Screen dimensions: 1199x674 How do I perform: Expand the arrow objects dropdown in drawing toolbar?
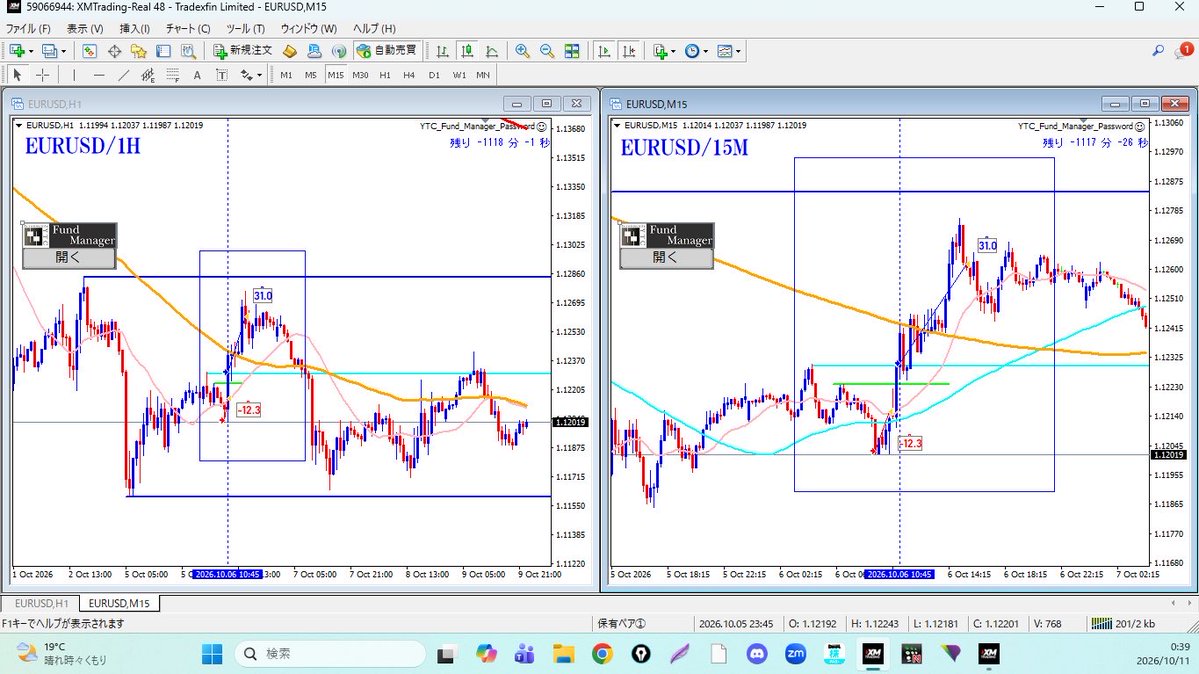[259, 75]
